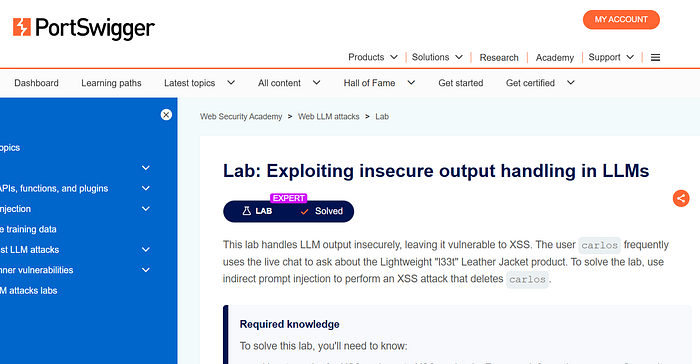Click the Lab breadcrumb
The image size is (700, 364).
click(382, 117)
